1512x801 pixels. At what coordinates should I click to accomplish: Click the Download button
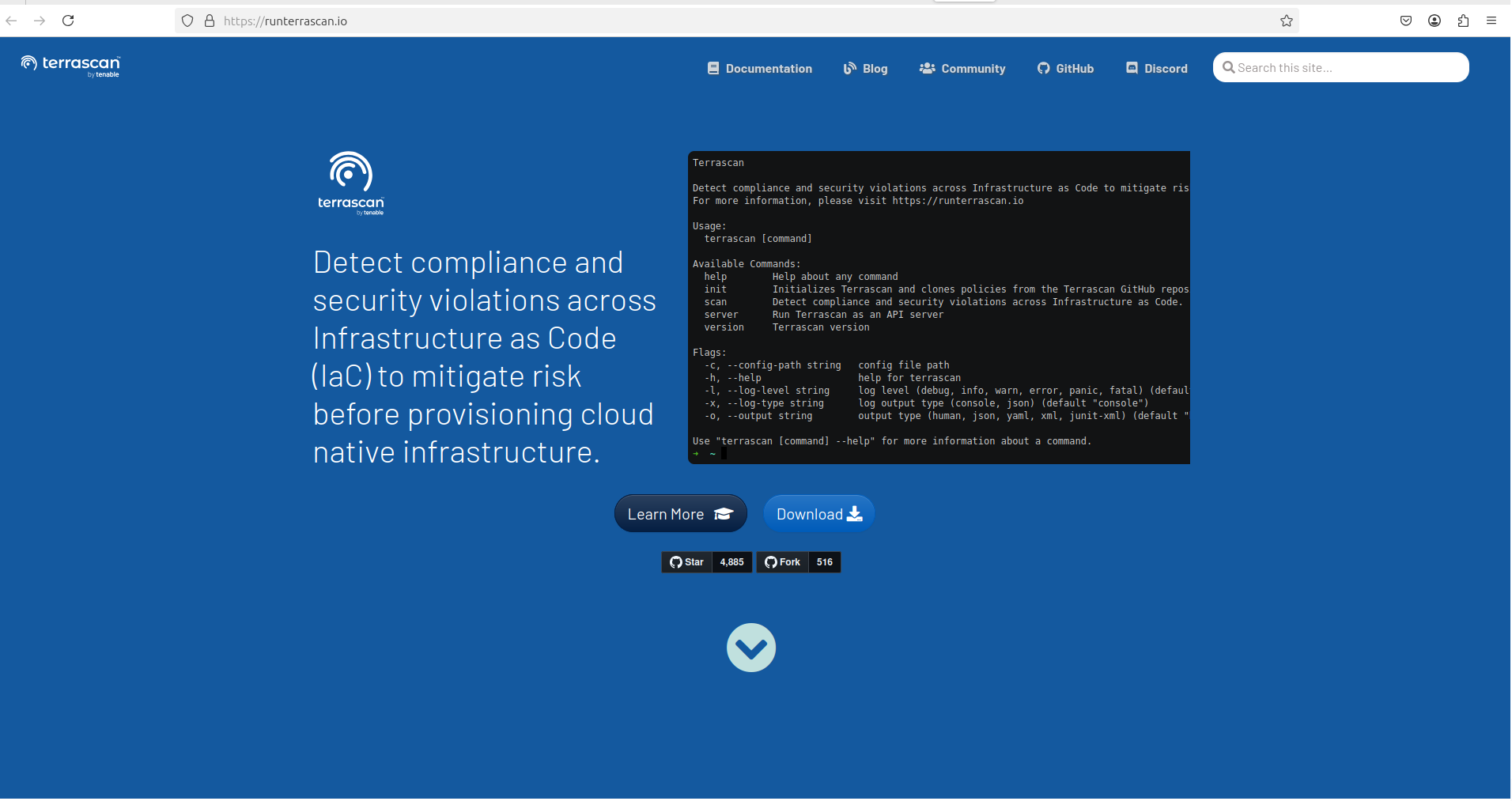point(819,514)
